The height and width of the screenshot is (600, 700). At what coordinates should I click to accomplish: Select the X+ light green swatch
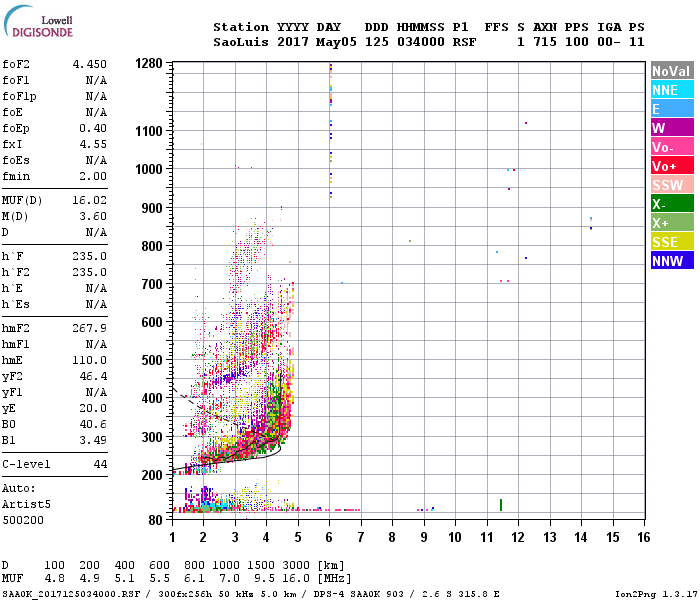tap(672, 223)
